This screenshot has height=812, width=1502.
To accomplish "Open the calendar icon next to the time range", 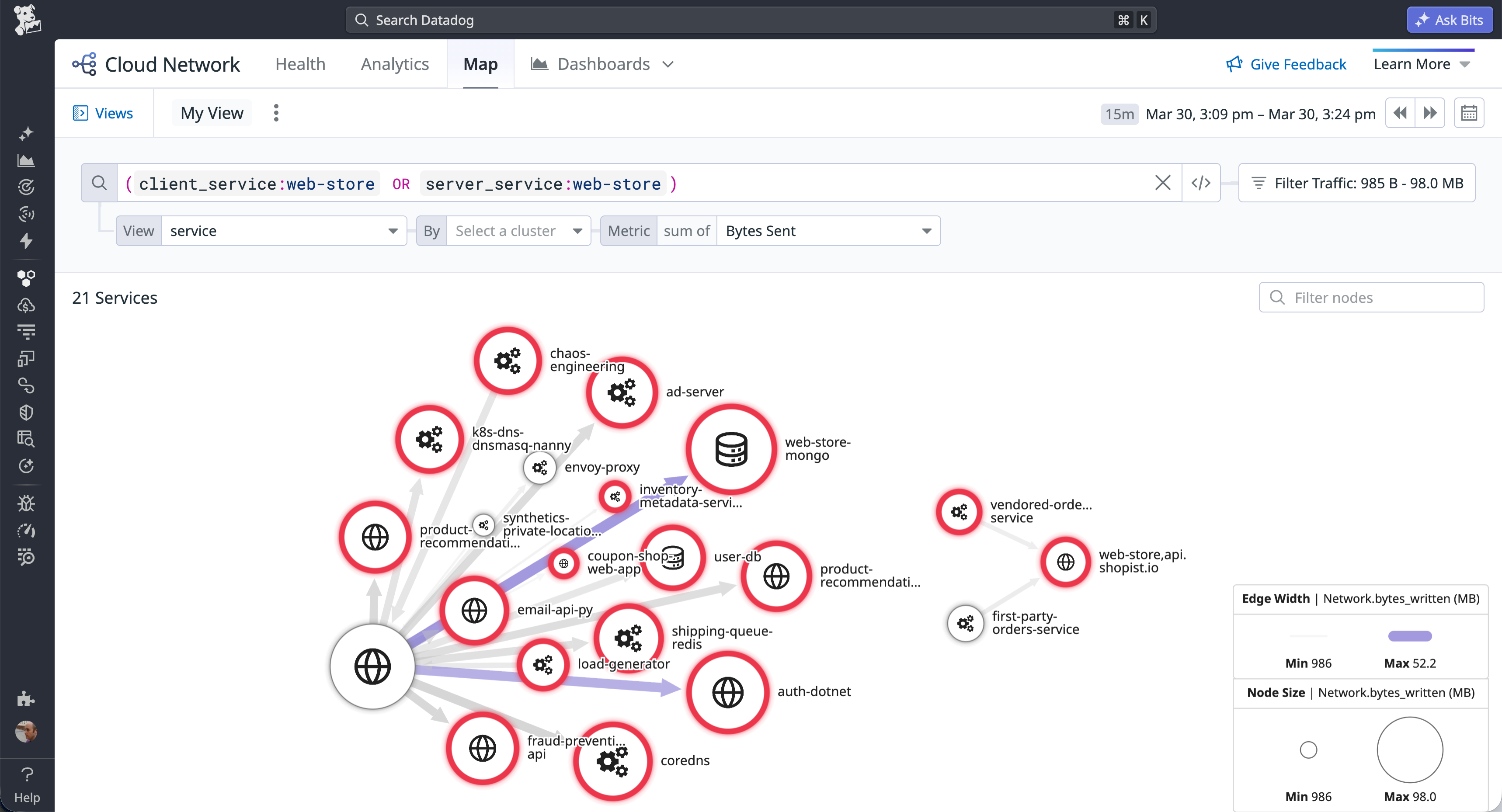I will [1469, 112].
